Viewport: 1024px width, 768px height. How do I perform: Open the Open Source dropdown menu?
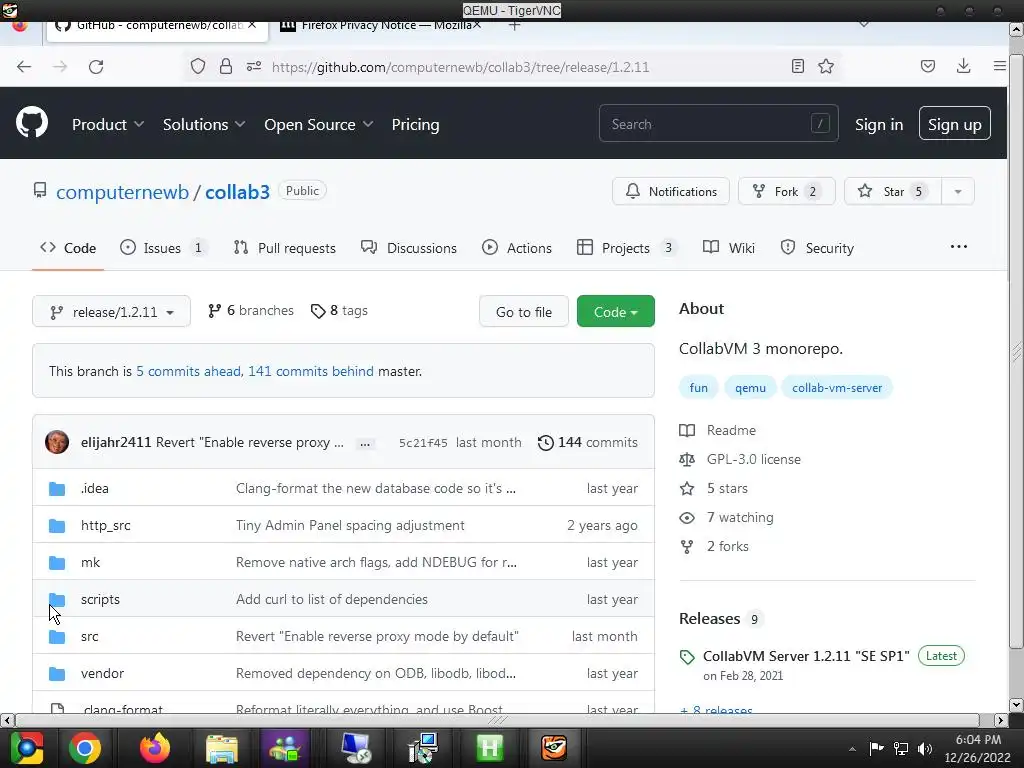(319, 124)
